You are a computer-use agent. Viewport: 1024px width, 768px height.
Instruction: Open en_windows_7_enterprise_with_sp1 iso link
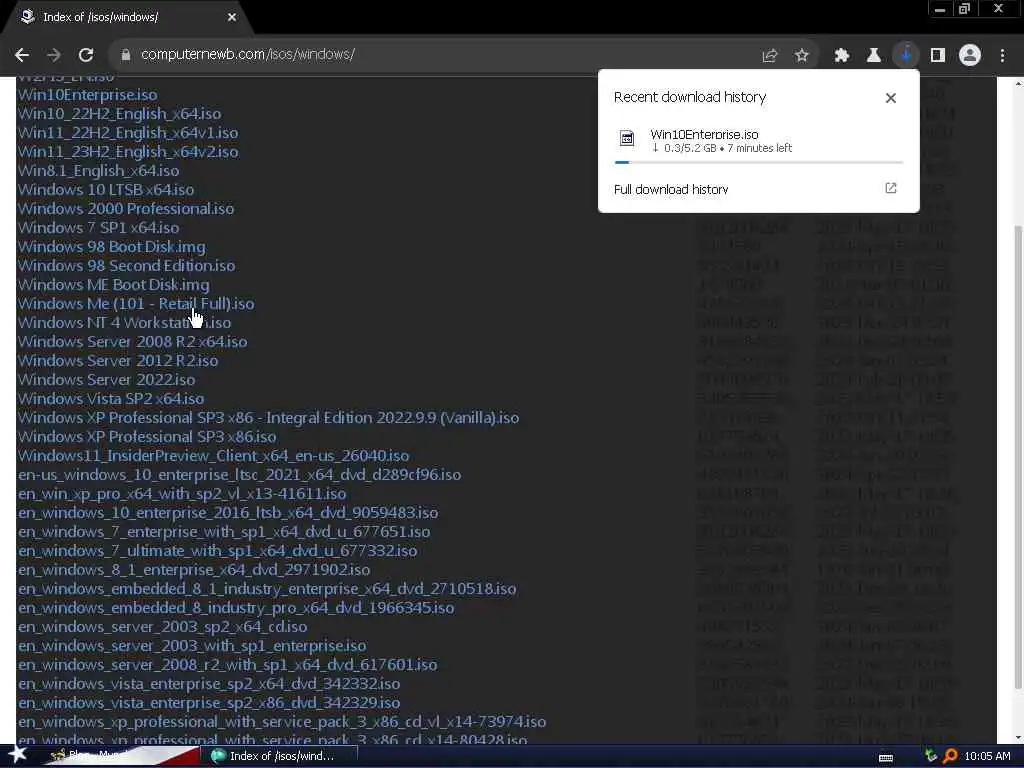pos(224,531)
